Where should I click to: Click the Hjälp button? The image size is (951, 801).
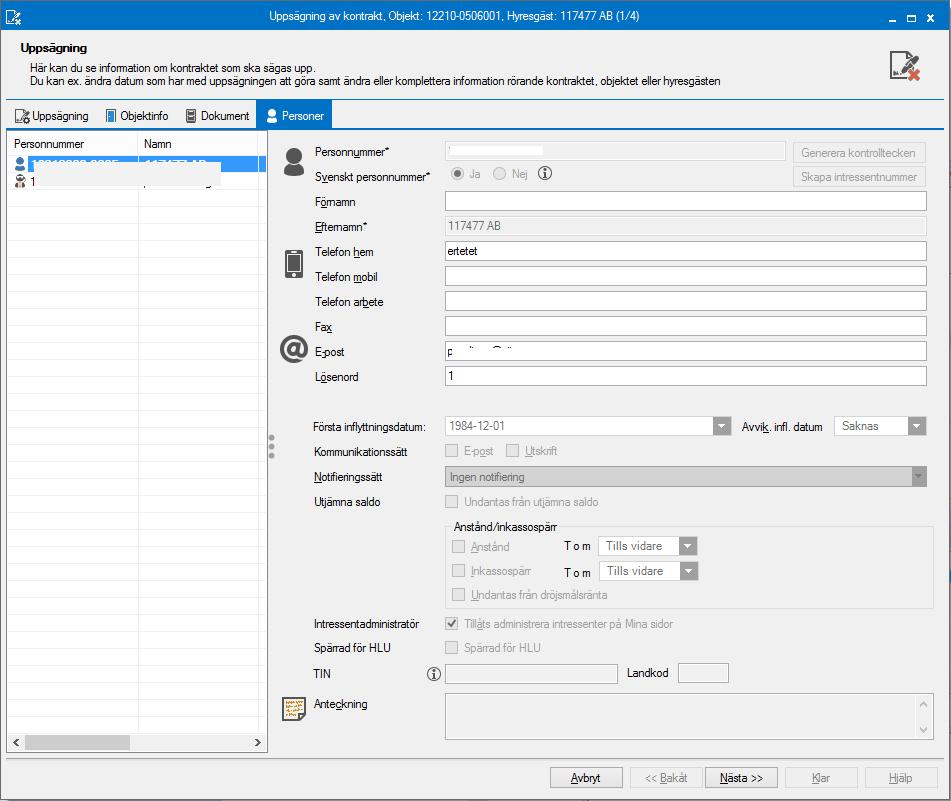pos(901,778)
